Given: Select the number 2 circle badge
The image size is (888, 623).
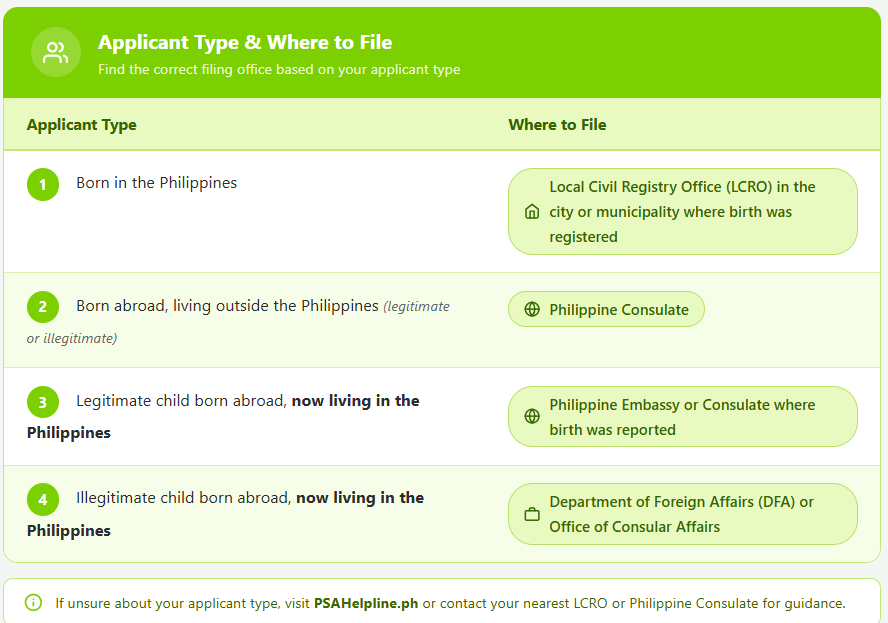Looking at the screenshot, I should pyautogui.click(x=43, y=307).
